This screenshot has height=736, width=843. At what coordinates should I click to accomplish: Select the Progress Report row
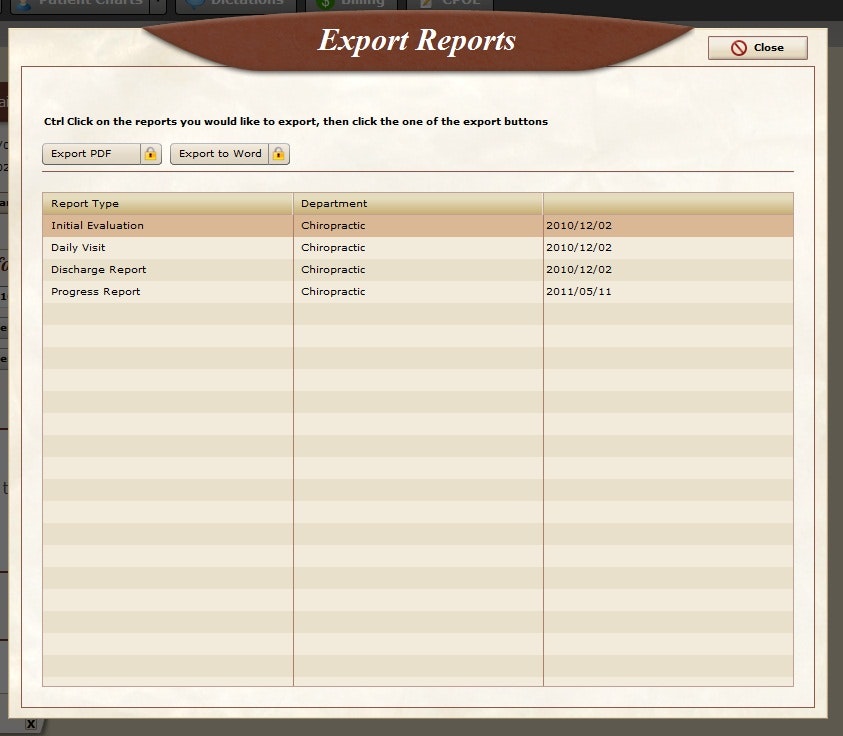(418, 292)
